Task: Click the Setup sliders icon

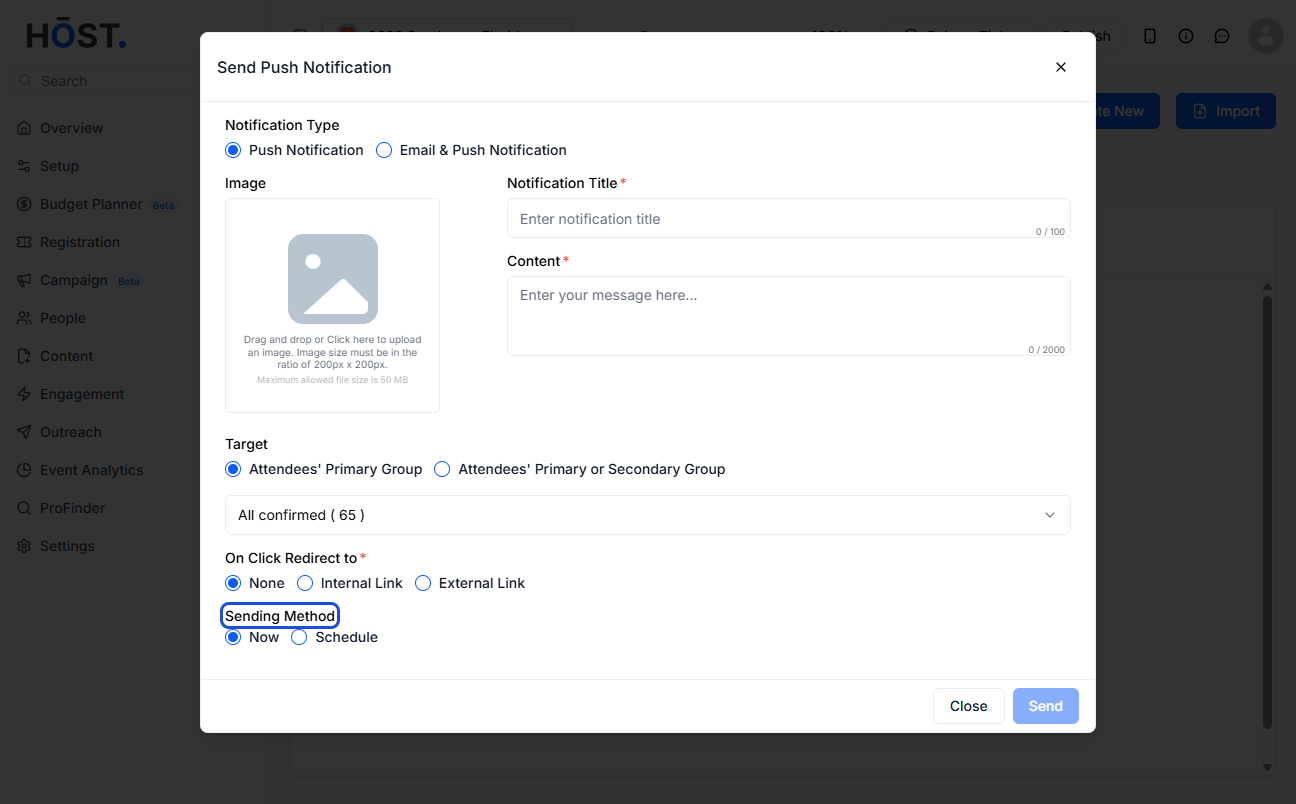Action: tap(24, 166)
